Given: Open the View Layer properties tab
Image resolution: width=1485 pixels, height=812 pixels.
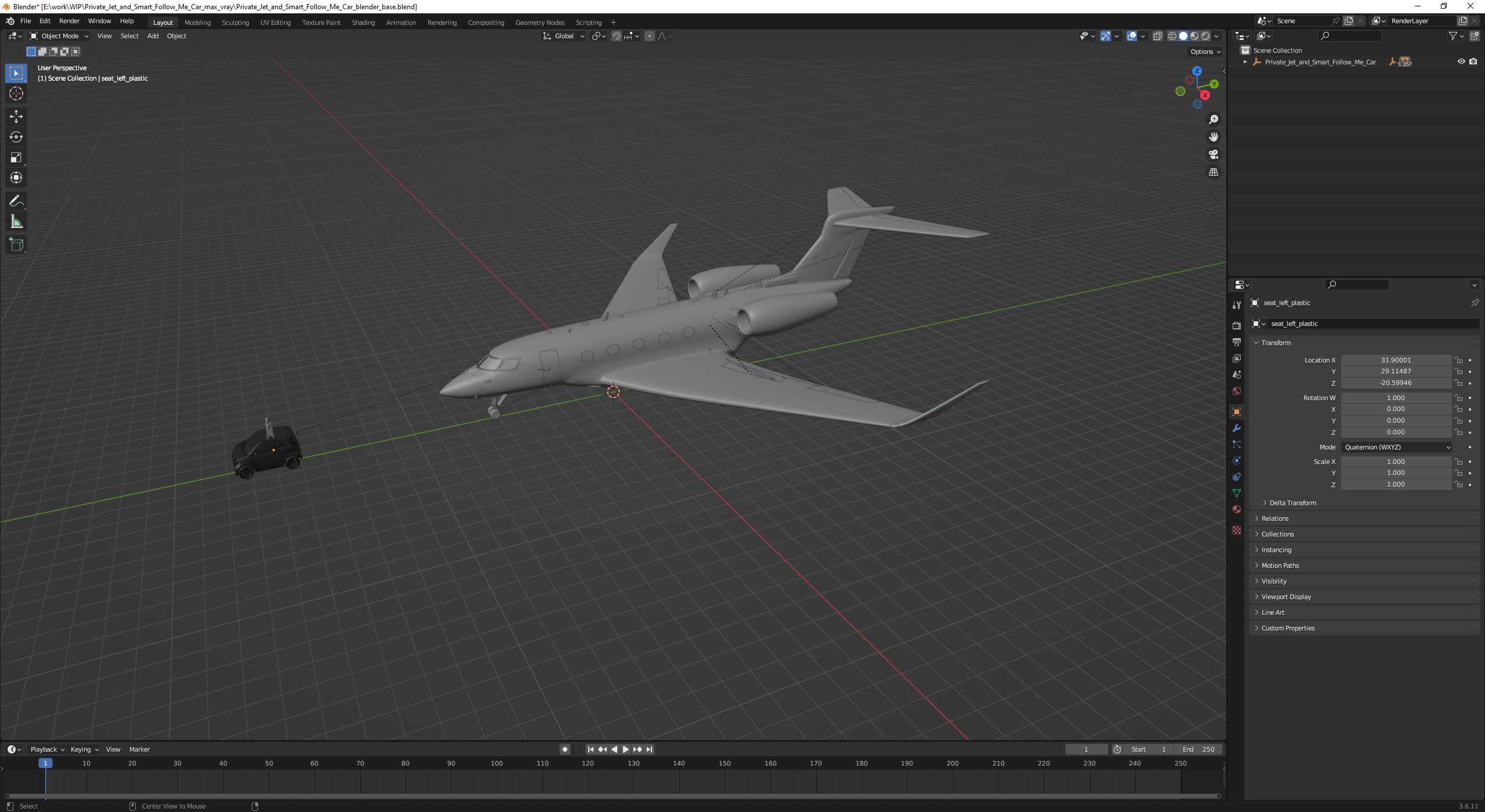Looking at the screenshot, I should tap(1237, 358).
